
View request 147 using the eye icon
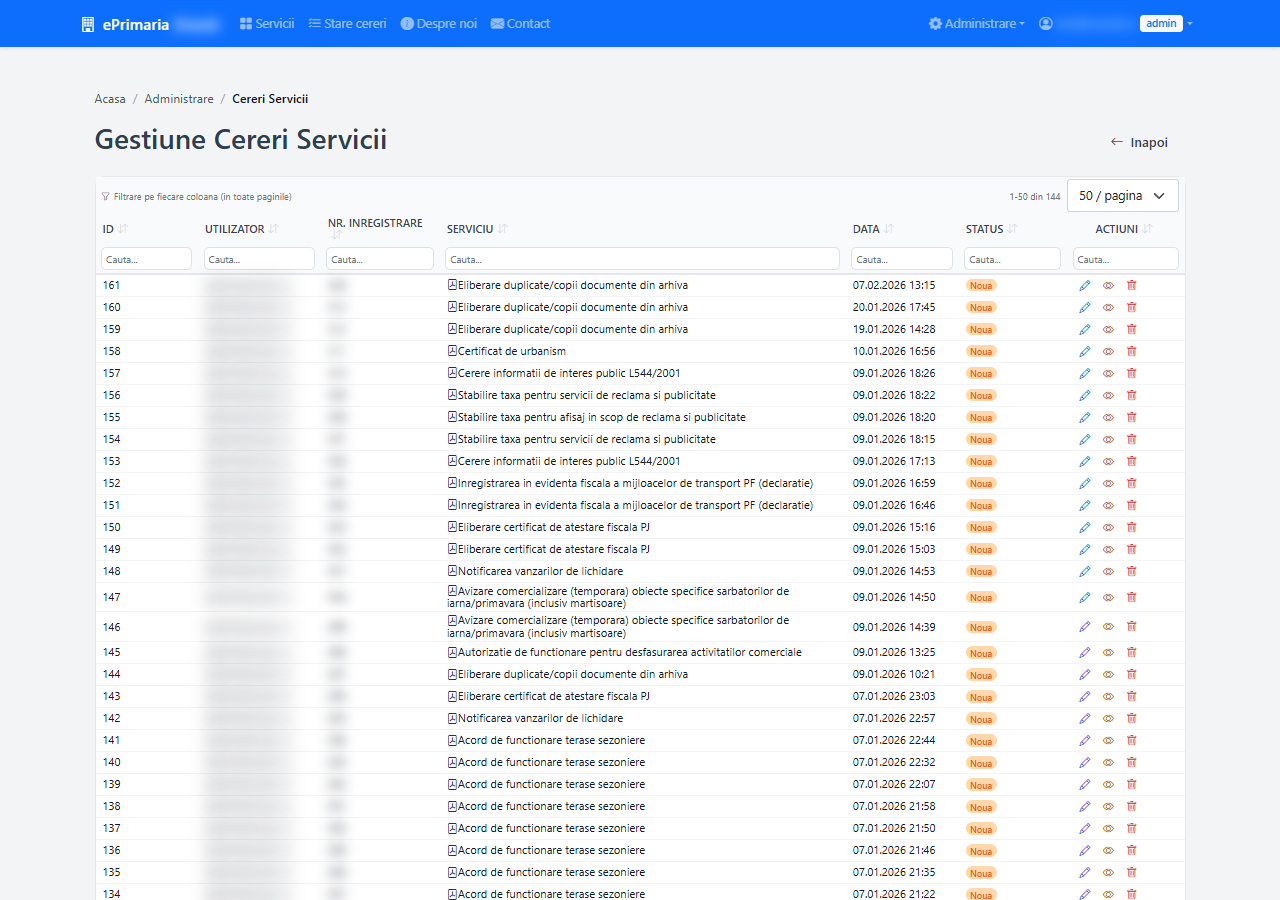1108,597
